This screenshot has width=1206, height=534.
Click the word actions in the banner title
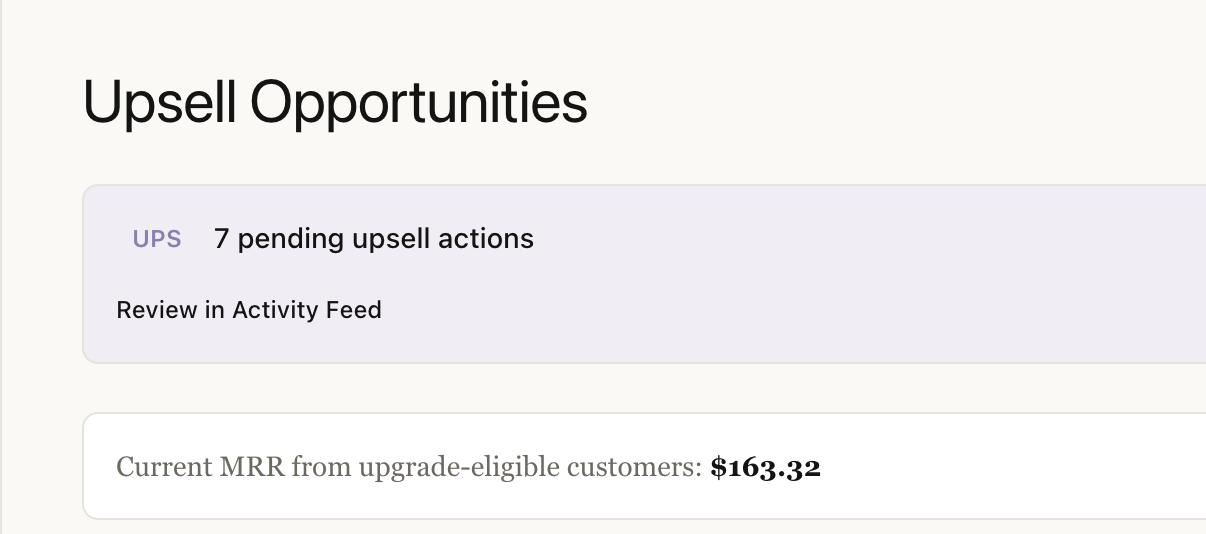pyautogui.click(x=489, y=239)
